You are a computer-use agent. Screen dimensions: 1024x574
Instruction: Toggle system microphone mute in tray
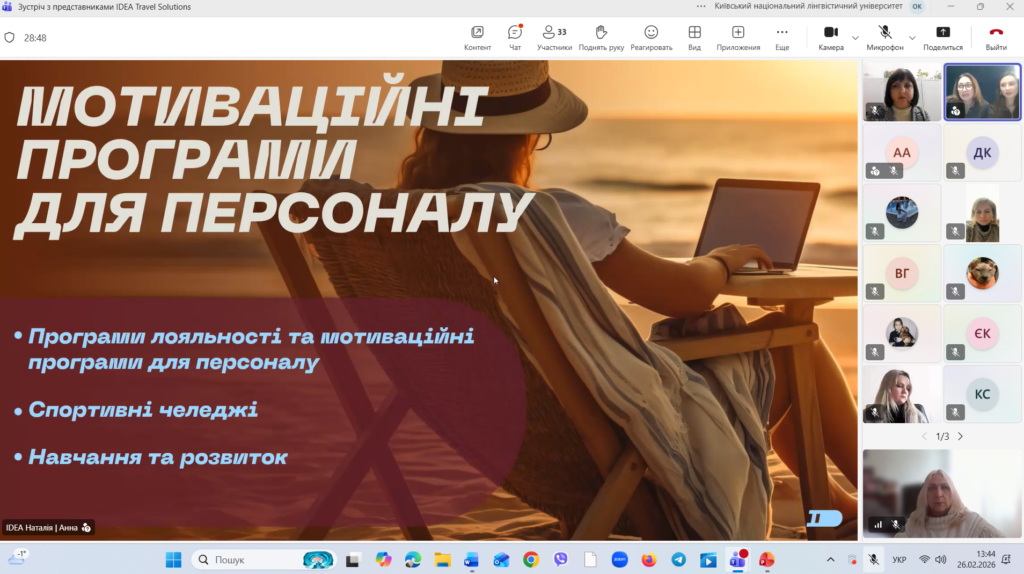click(873, 559)
